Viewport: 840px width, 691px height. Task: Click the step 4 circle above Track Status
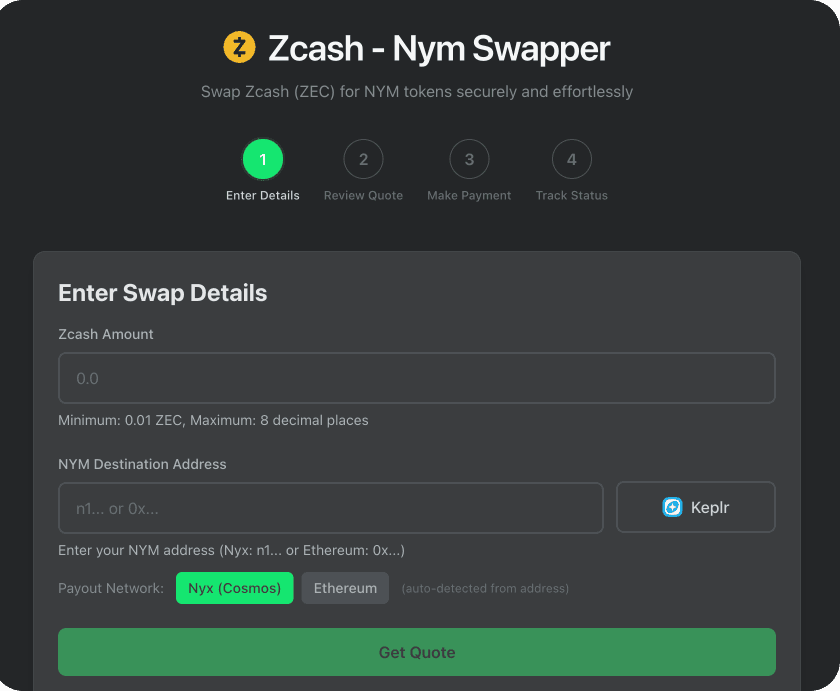click(571, 158)
